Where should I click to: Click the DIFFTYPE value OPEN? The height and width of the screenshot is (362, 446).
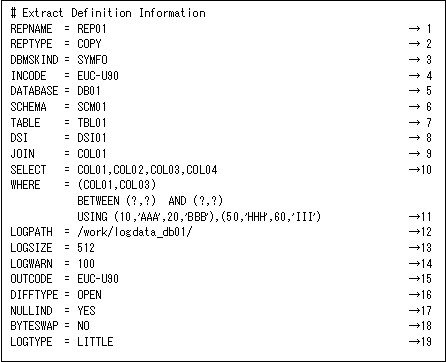[89, 295]
